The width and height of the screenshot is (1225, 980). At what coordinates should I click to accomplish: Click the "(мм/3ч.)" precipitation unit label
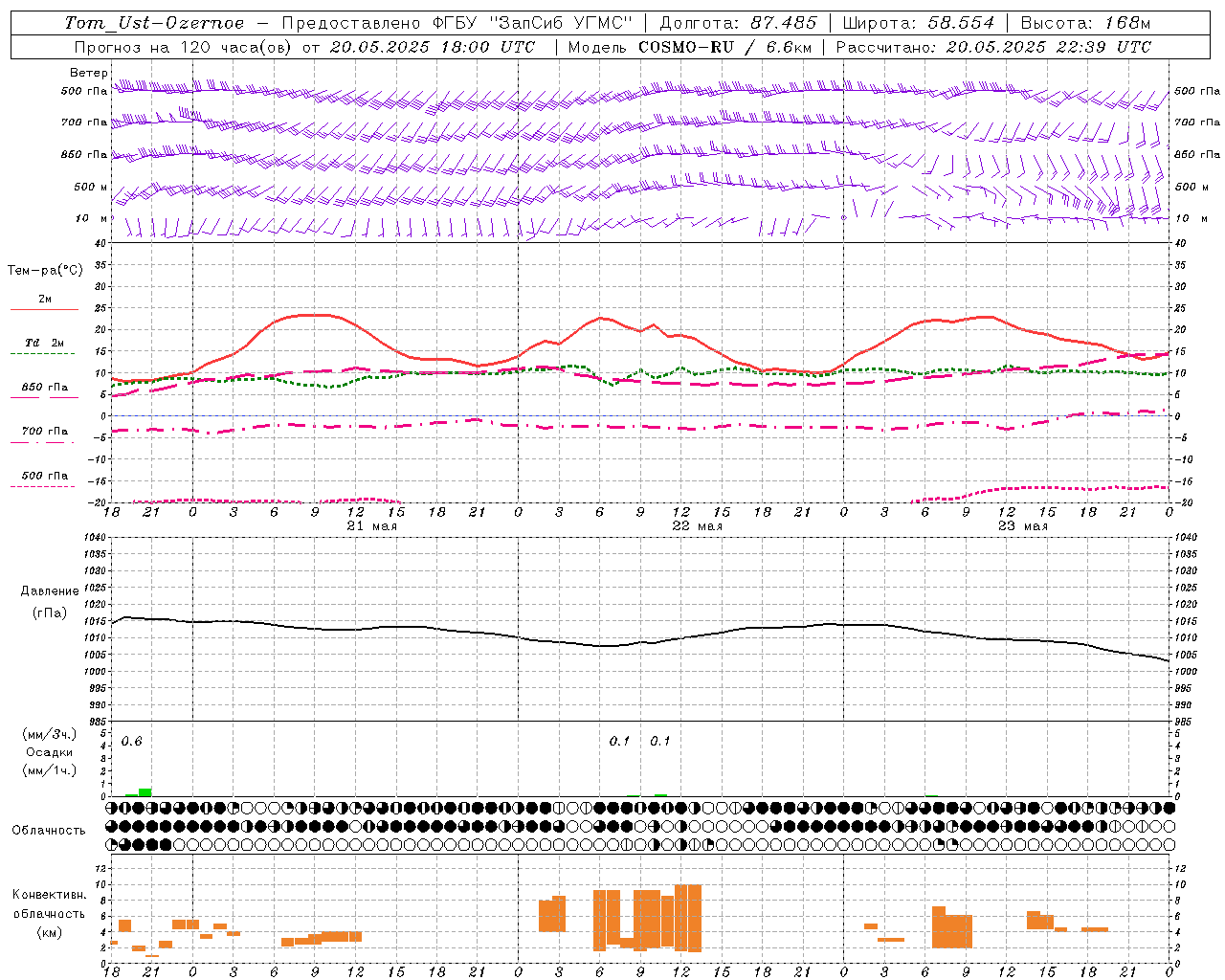pos(49,734)
